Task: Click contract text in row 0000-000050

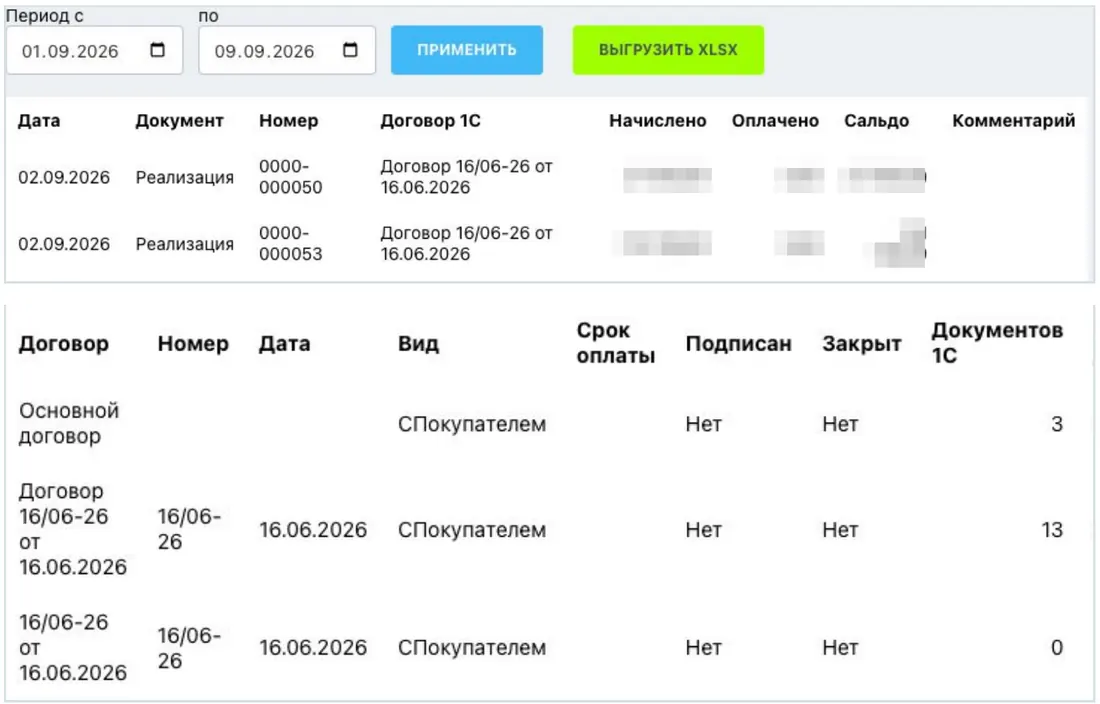Action: pyautogui.click(x=467, y=177)
